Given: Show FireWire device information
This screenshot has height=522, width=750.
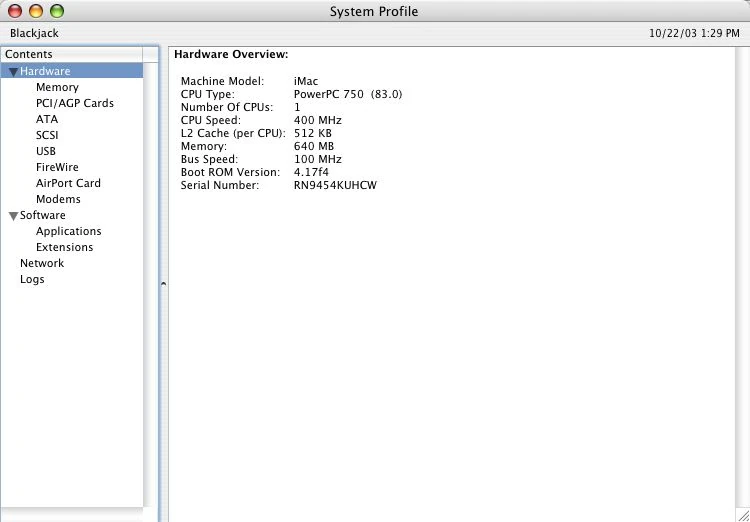Looking at the screenshot, I should (x=57, y=167).
